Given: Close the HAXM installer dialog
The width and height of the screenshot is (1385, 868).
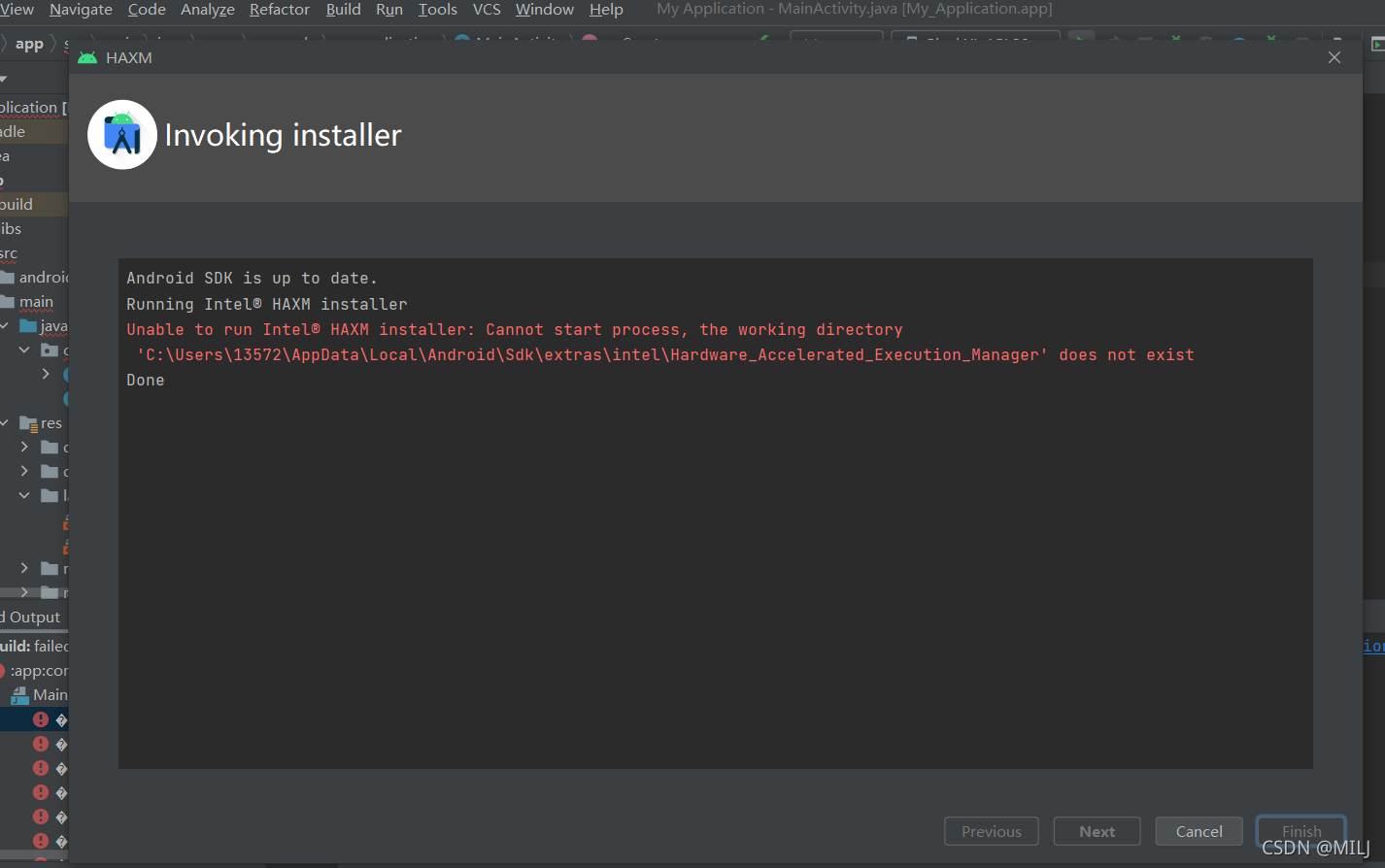Looking at the screenshot, I should pos(1334,57).
